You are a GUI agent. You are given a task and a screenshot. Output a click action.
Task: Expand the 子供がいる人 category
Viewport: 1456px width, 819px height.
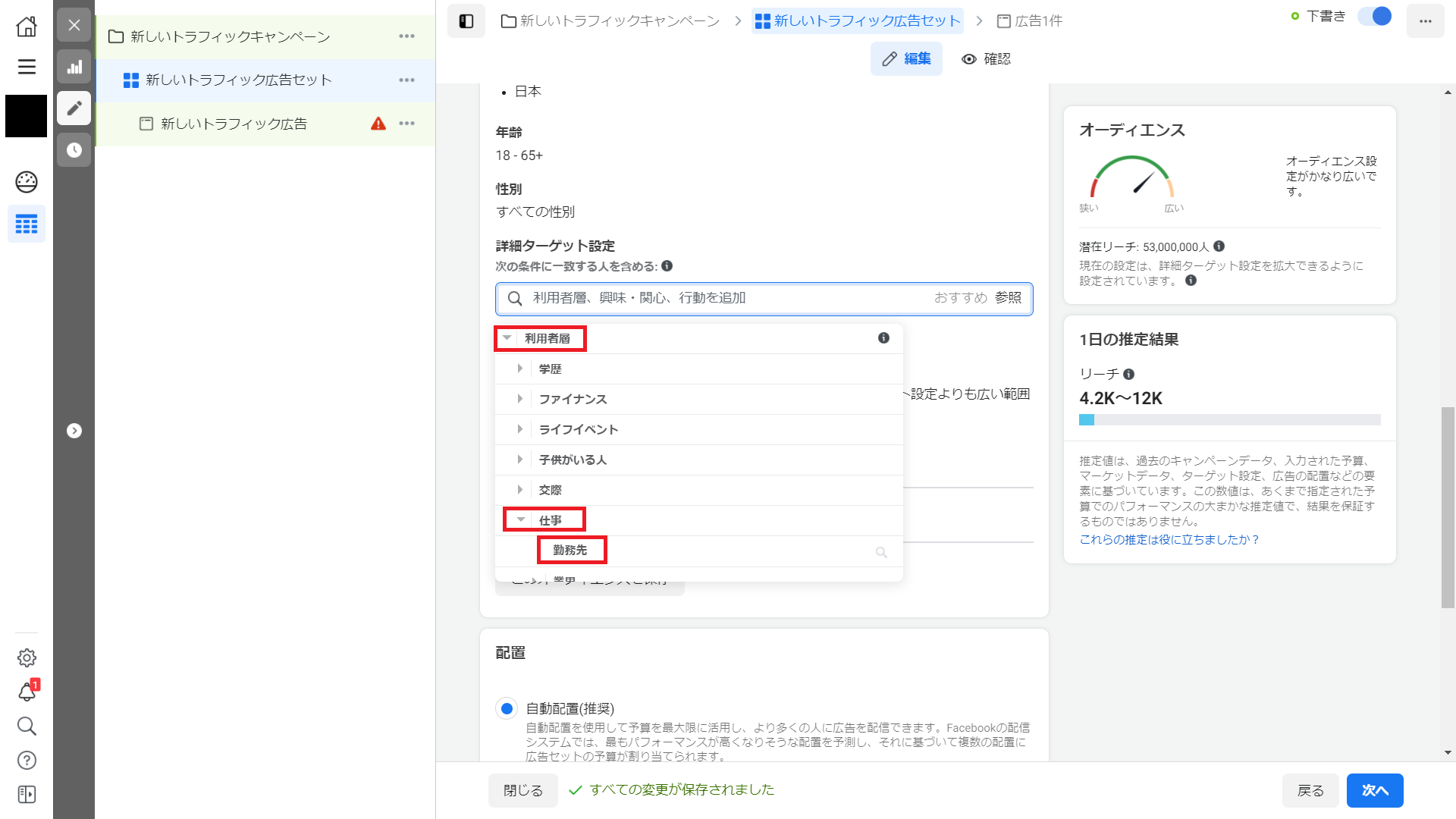pyautogui.click(x=519, y=460)
